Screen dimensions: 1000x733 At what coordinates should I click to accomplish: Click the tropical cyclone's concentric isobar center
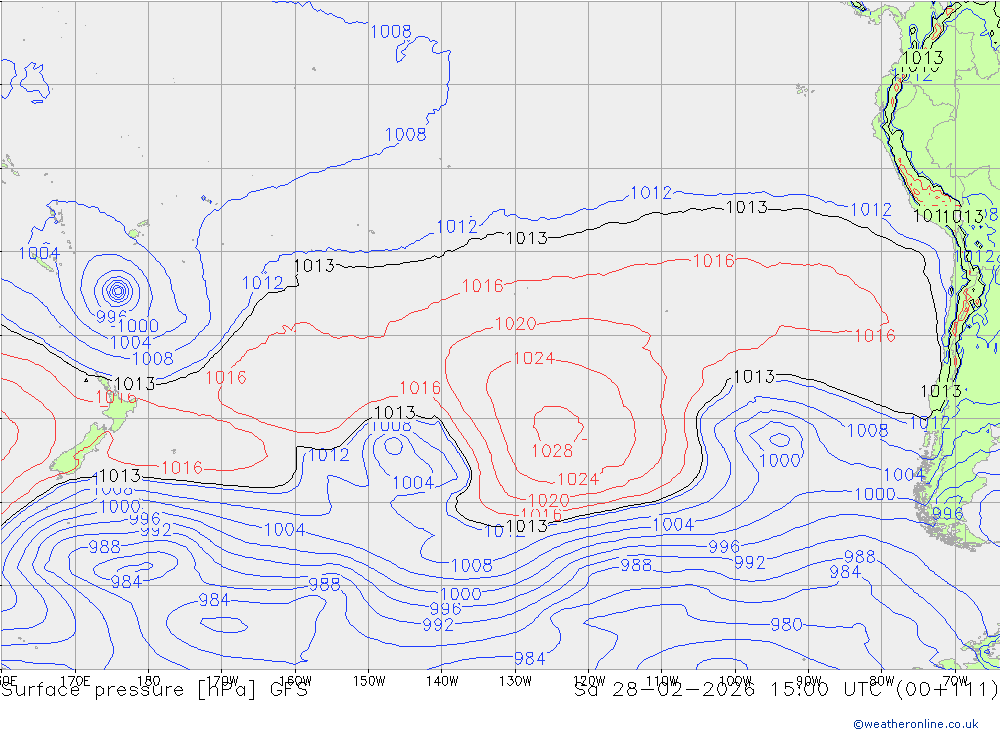tap(118, 291)
